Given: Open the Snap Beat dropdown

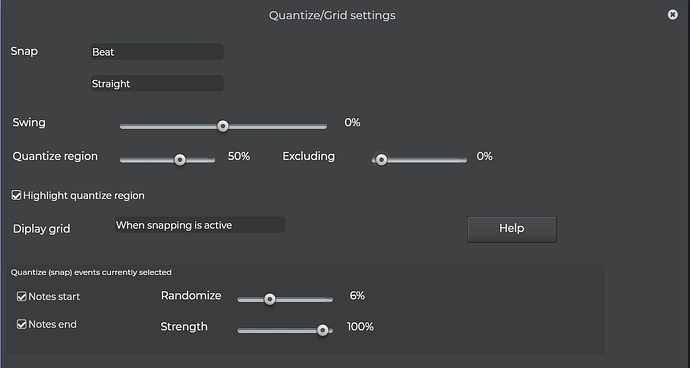Looking at the screenshot, I should click(157, 52).
